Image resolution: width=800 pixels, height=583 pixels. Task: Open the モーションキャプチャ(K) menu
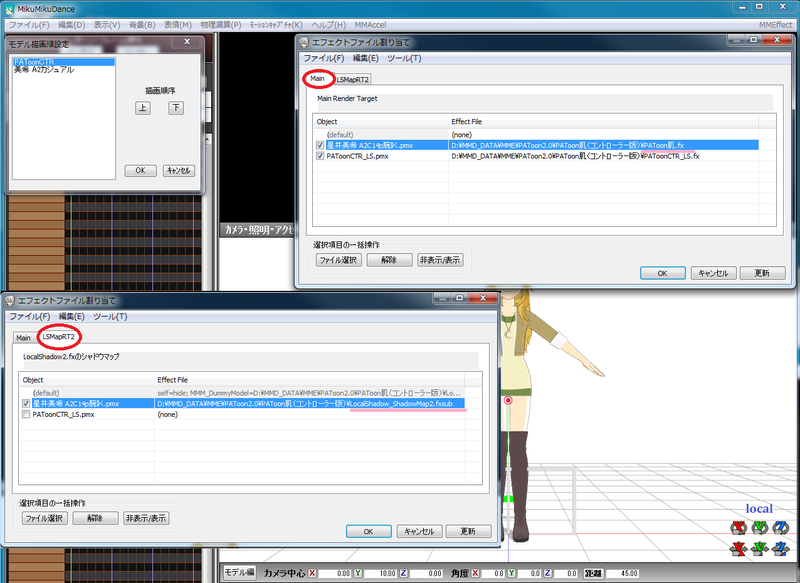[276, 24]
